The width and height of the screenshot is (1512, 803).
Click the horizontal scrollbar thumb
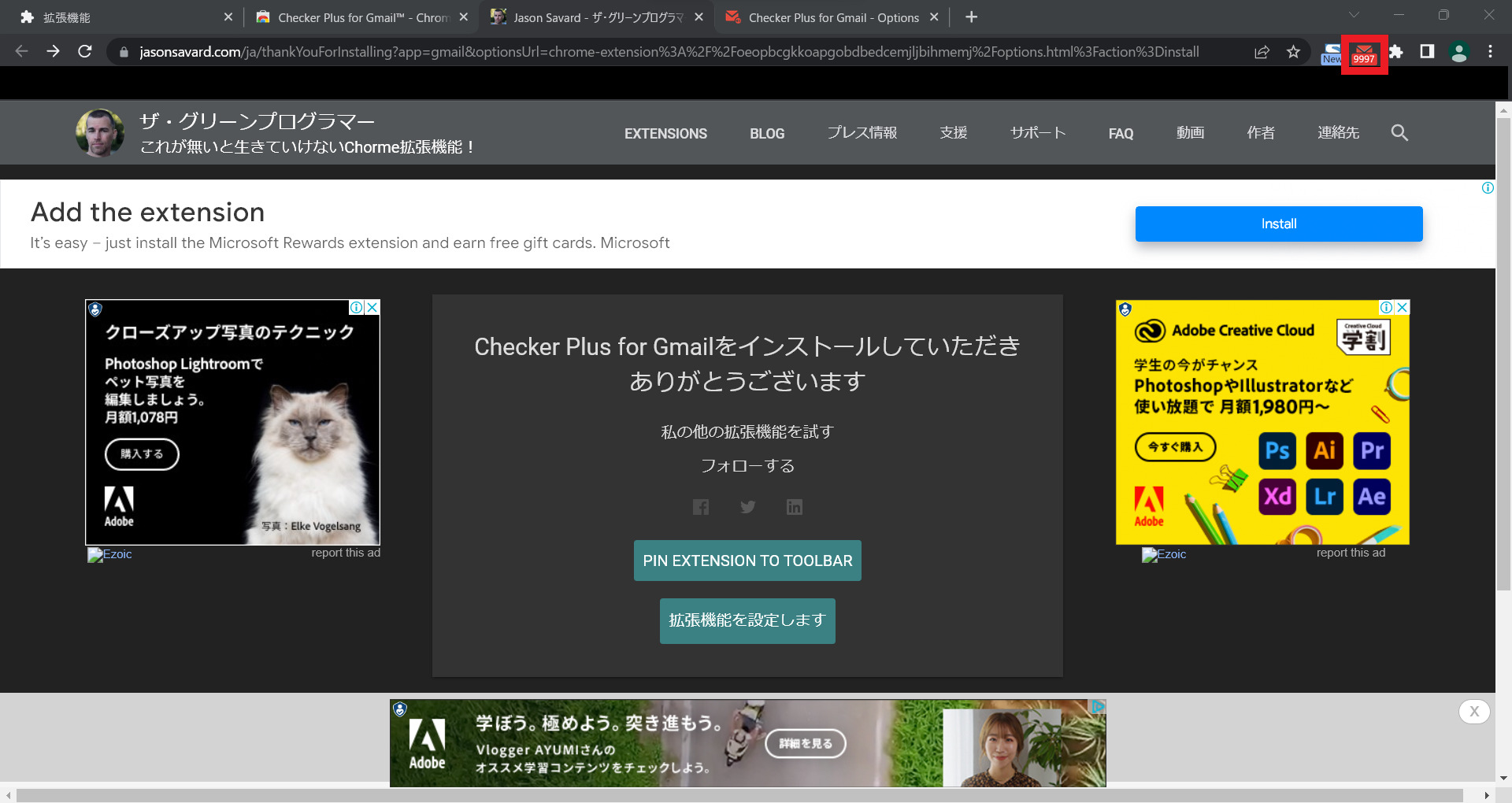739,796
